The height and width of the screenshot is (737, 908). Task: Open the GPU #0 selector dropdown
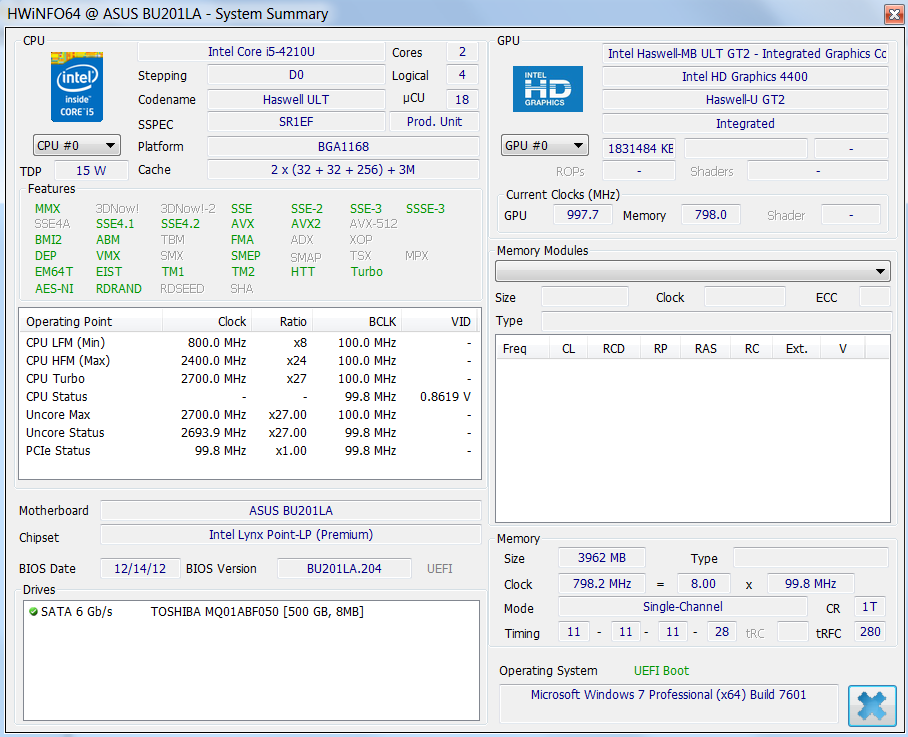pyautogui.click(x=544, y=145)
